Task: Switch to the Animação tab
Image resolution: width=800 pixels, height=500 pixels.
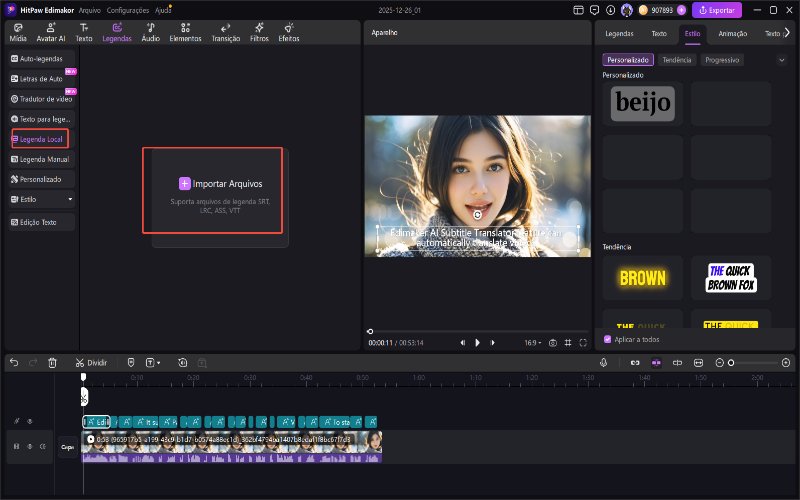Action: [x=732, y=33]
